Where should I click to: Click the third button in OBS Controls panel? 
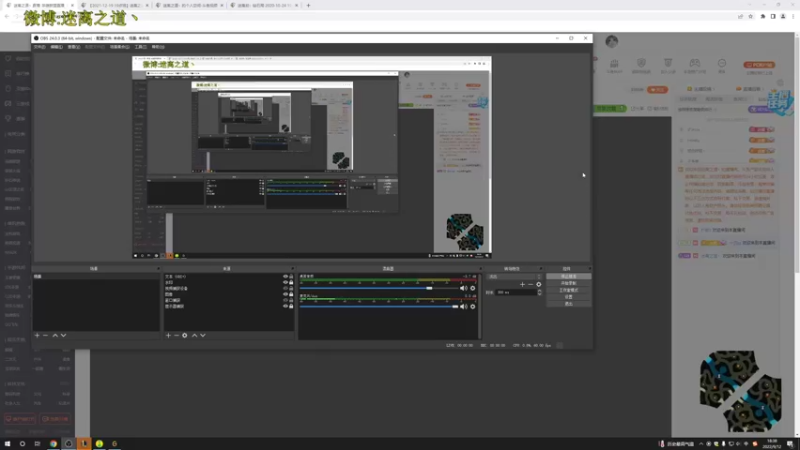pos(568,290)
